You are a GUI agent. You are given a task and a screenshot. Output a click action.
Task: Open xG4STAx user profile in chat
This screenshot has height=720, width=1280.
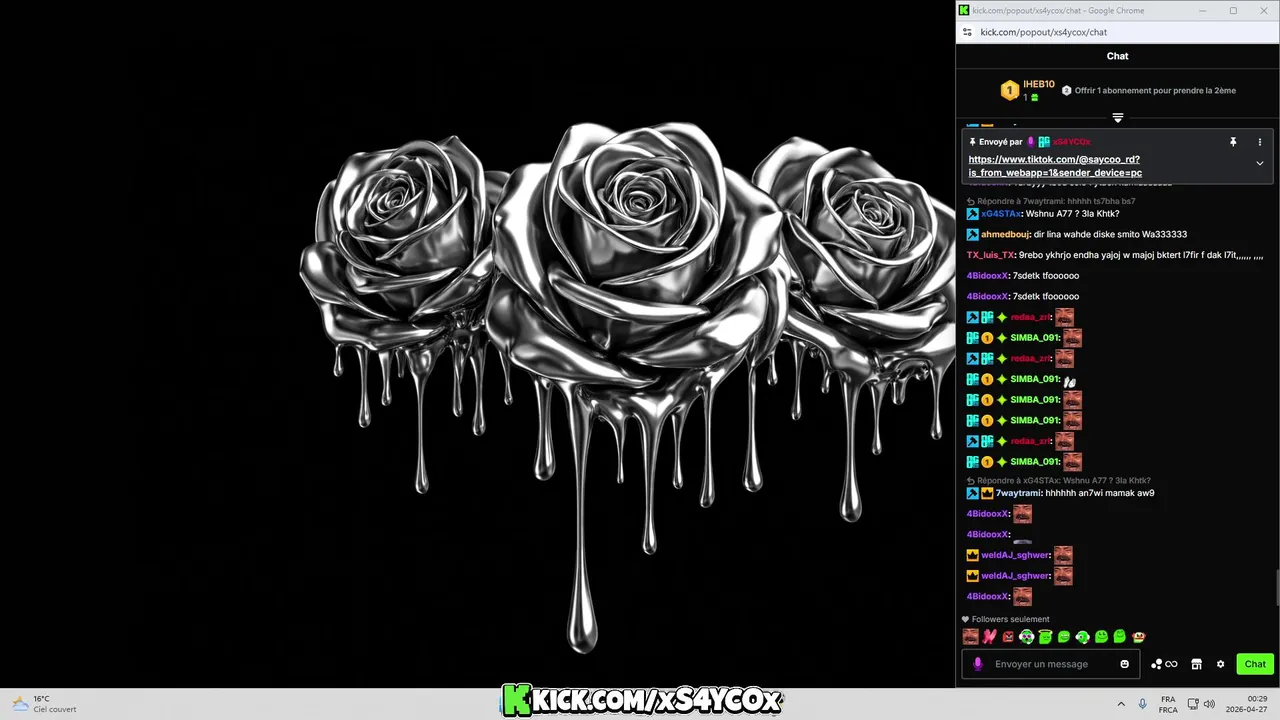[1001, 214]
